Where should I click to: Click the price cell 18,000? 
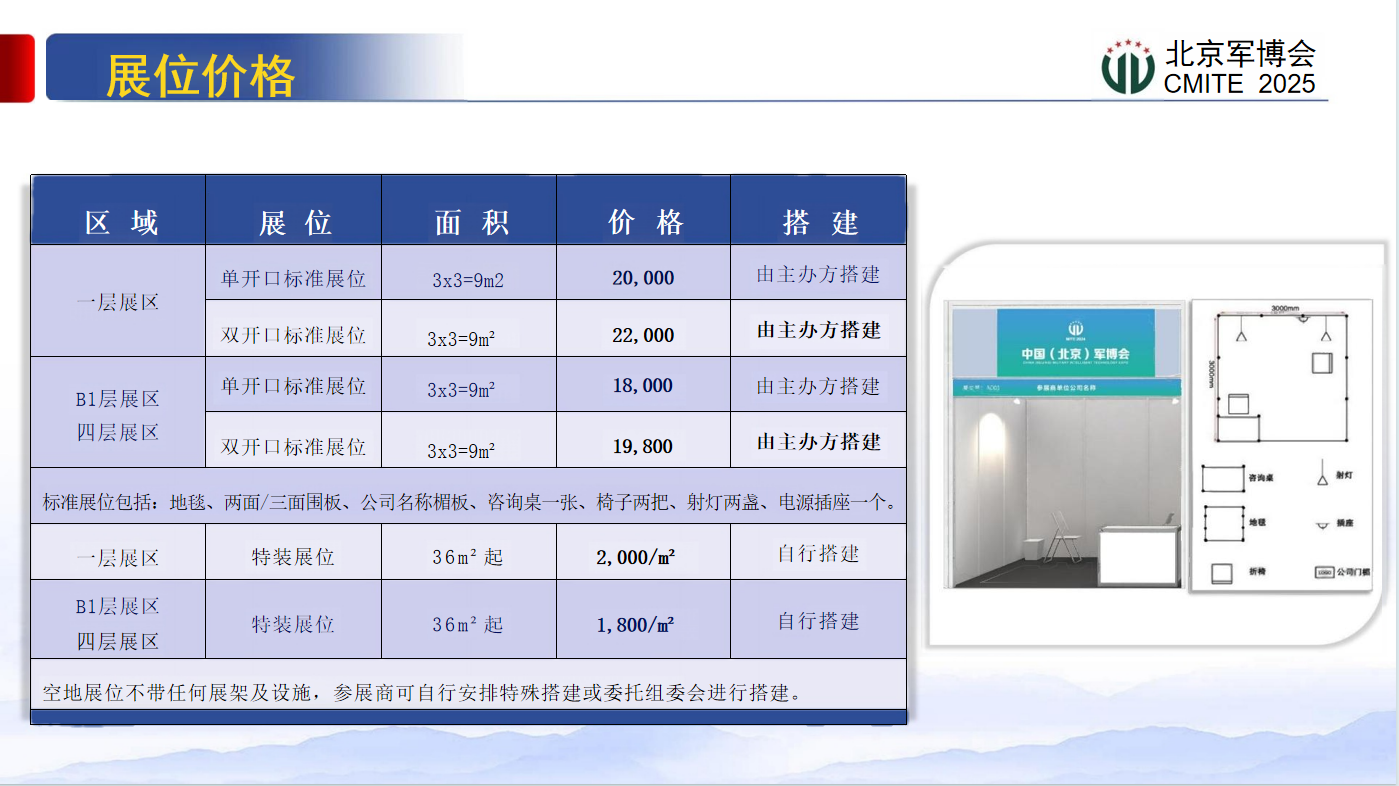643,386
